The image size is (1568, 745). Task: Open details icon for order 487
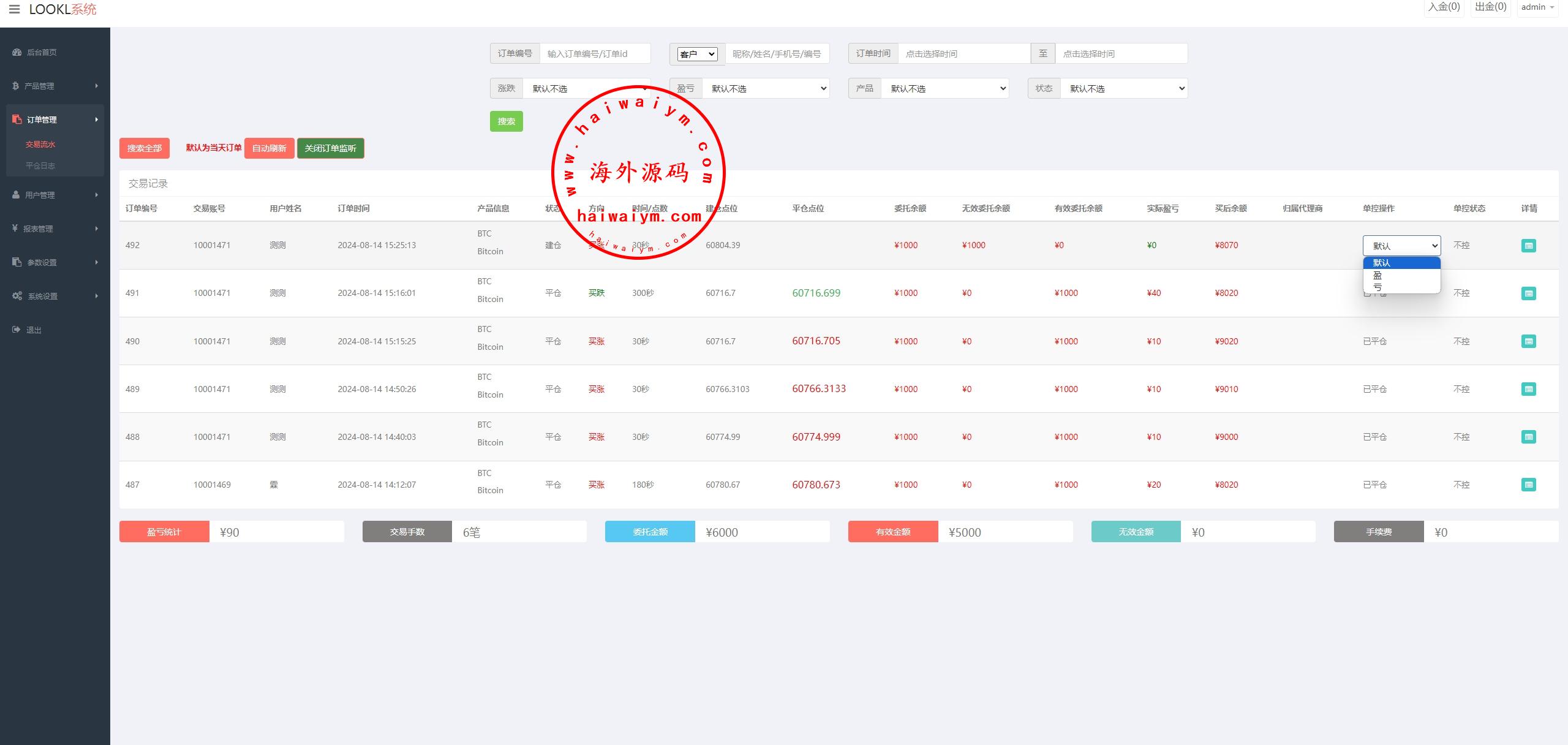(x=1528, y=485)
